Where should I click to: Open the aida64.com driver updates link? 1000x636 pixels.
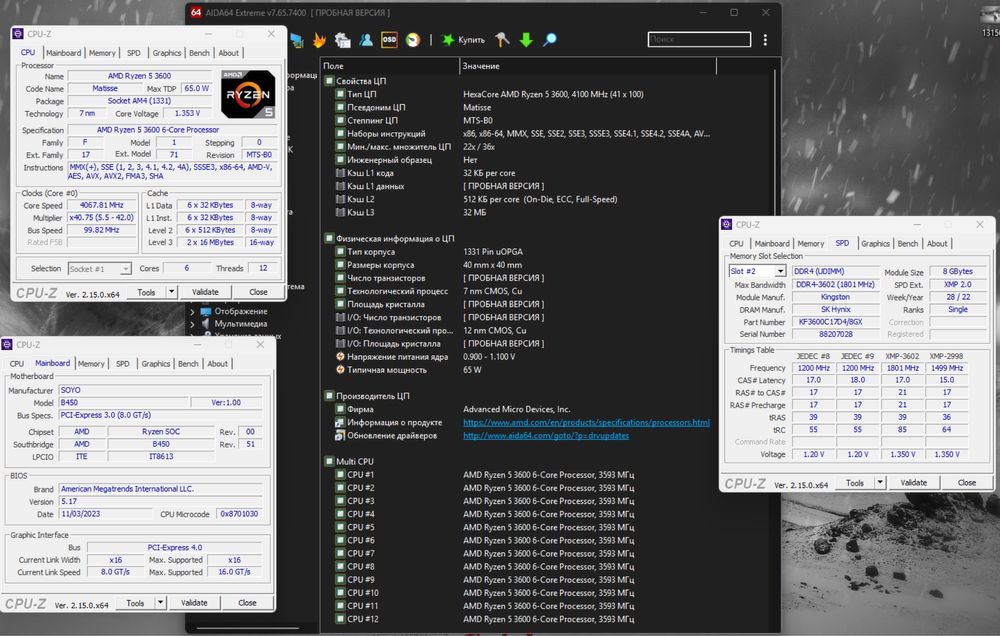(546, 436)
